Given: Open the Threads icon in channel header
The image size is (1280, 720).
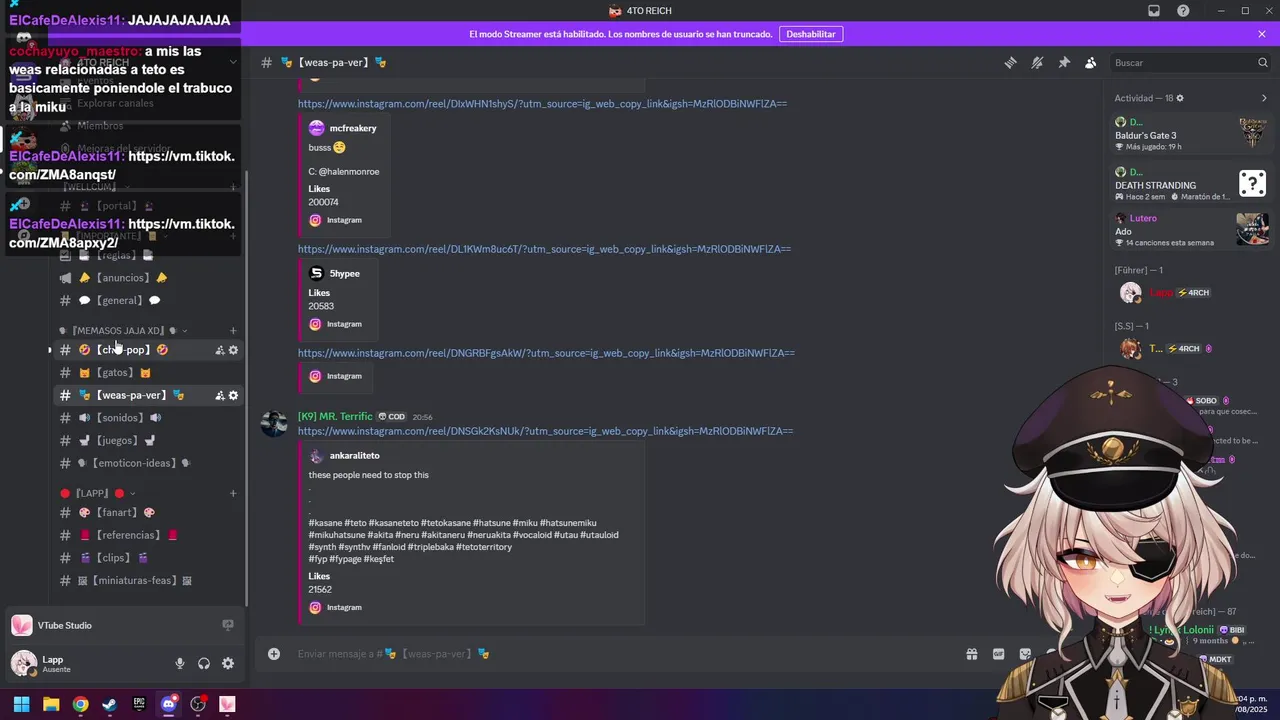Looking at the screenshot, I should (x=1011, y=62).
